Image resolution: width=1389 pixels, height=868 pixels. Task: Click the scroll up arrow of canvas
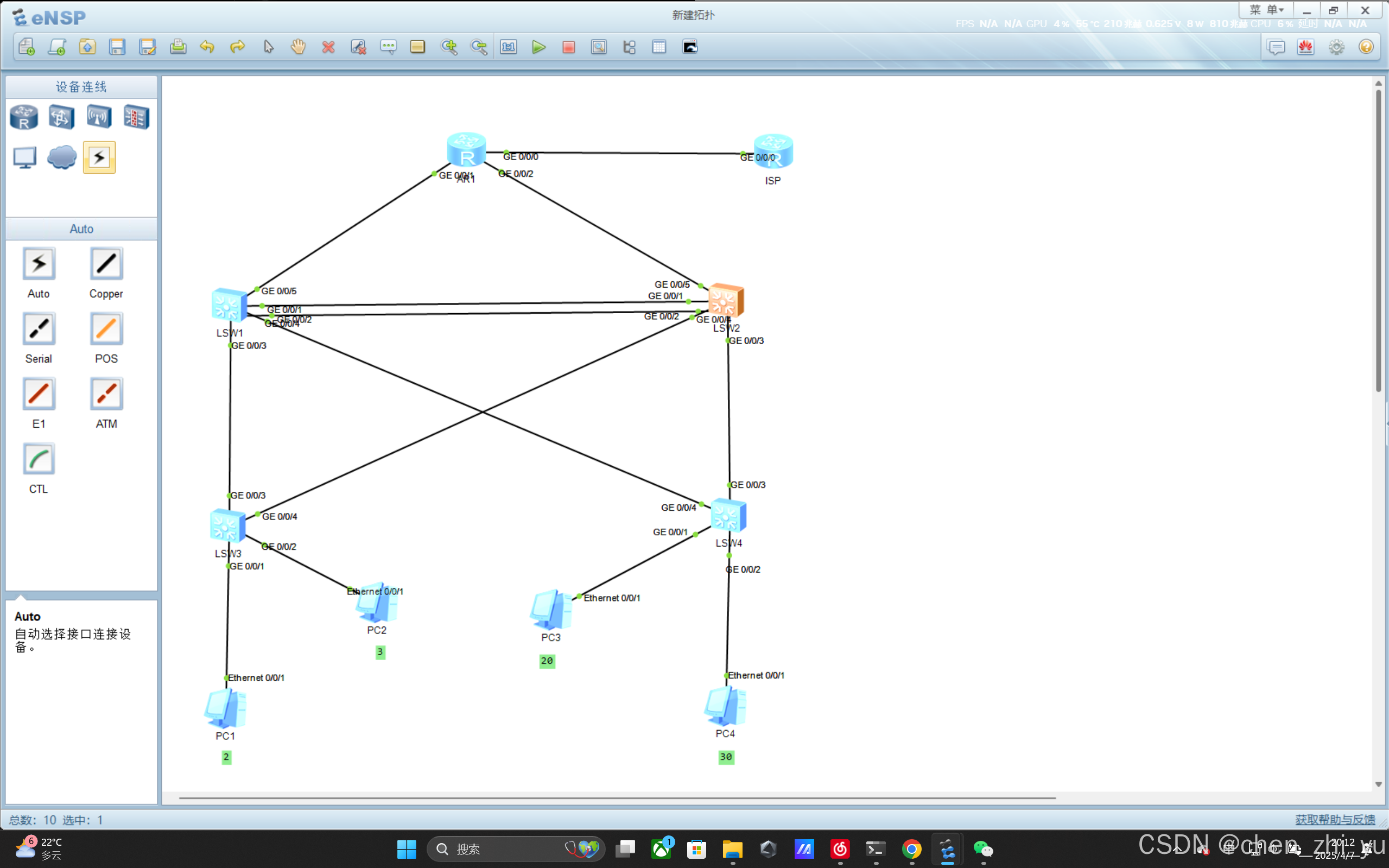(x=1379, y=84)
